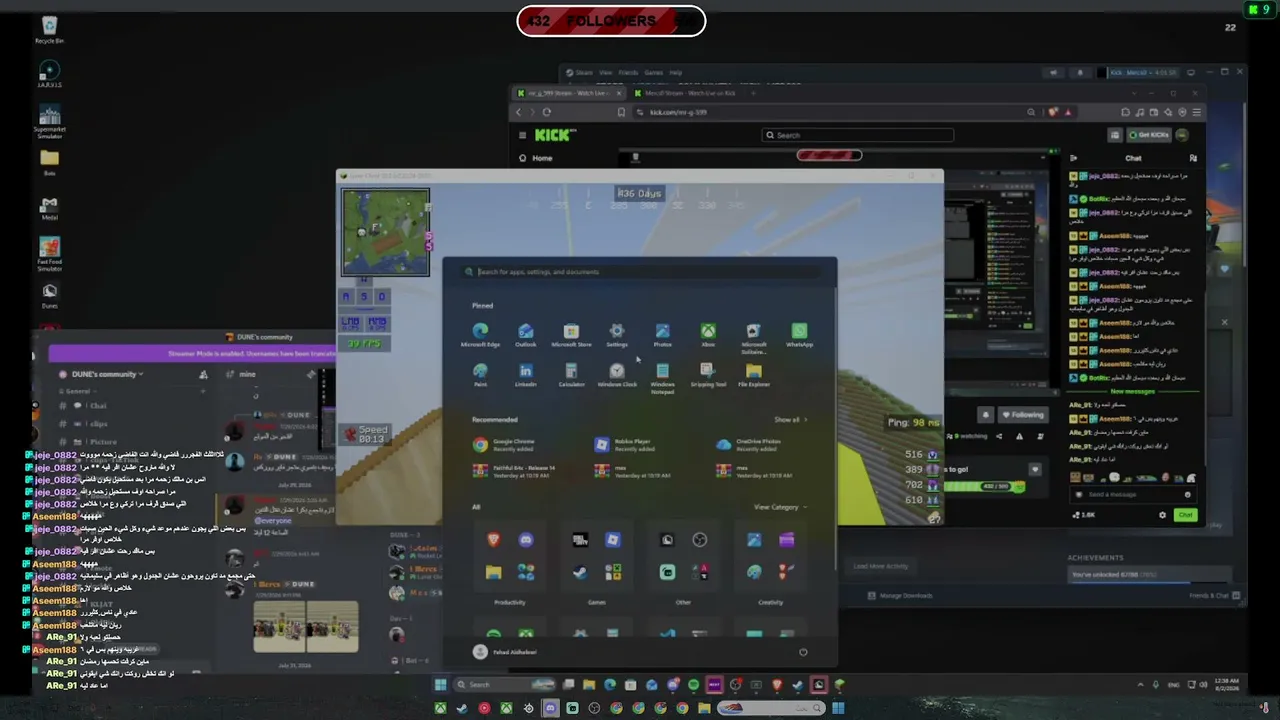Open Microsoft Edge from pinned apps

point(480,335)
